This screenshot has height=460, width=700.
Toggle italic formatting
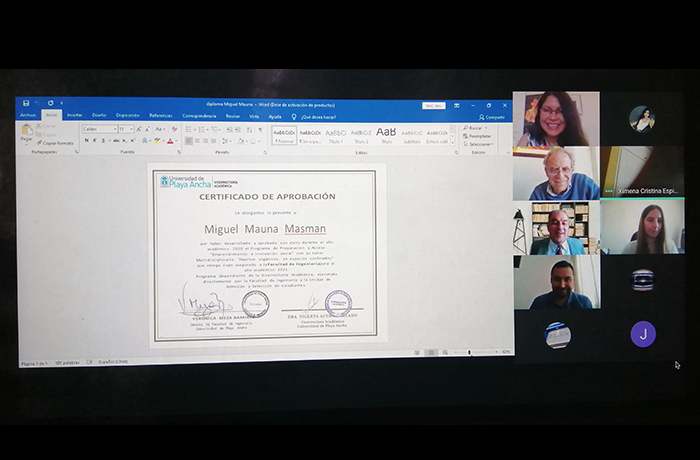[95, 141]
